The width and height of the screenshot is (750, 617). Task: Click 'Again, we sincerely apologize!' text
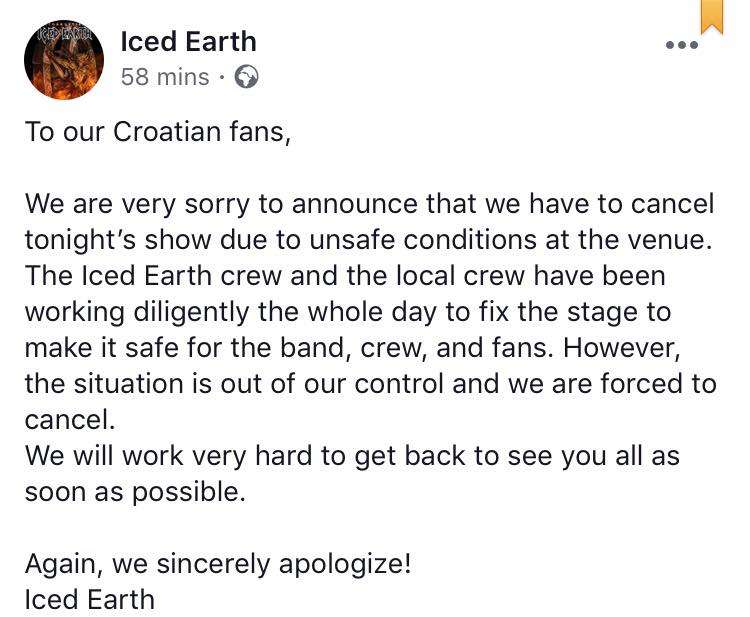[x=218, y=563]
